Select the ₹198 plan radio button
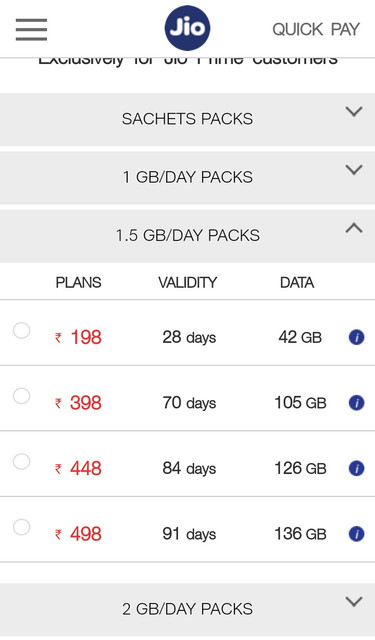This screenshot has width=375, height=640. tap(21, 330)
